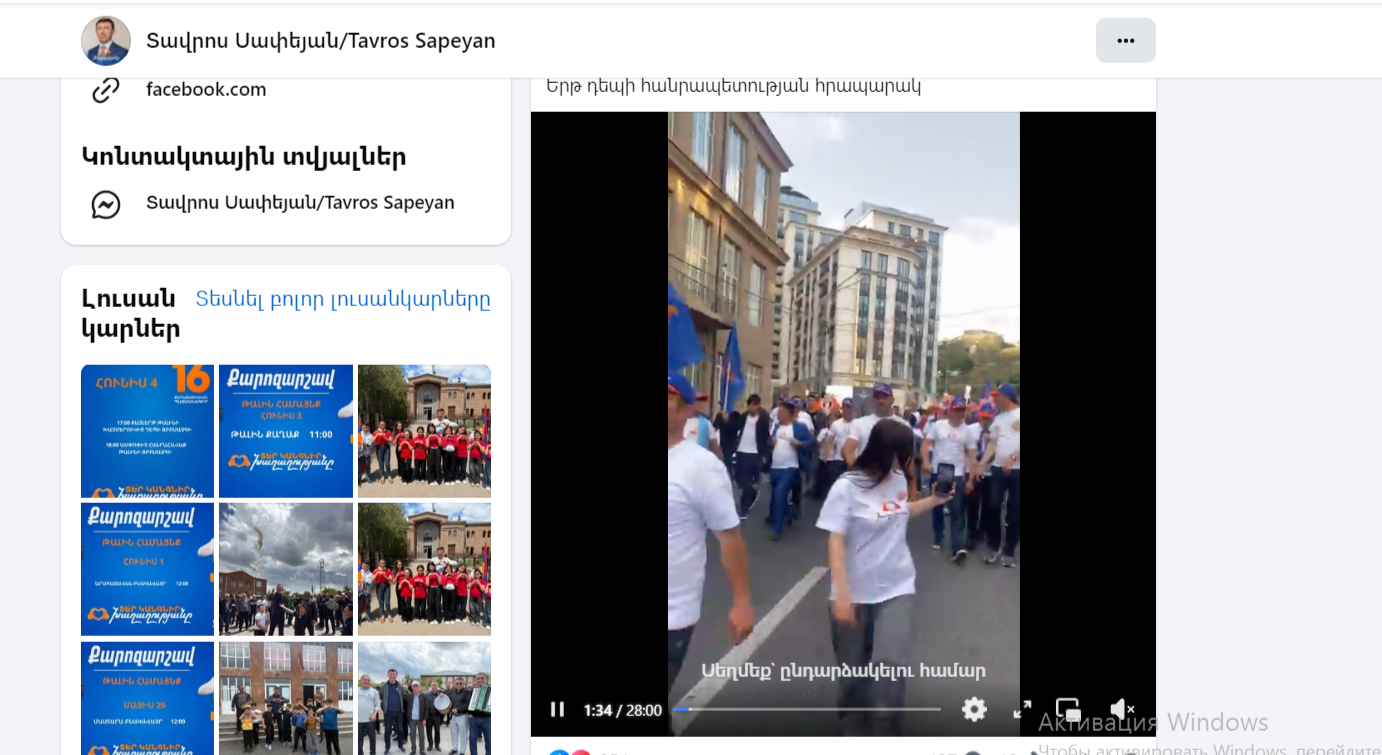1382x755 pixels.
Task: Pause the playing video
Action: (557, 709)
